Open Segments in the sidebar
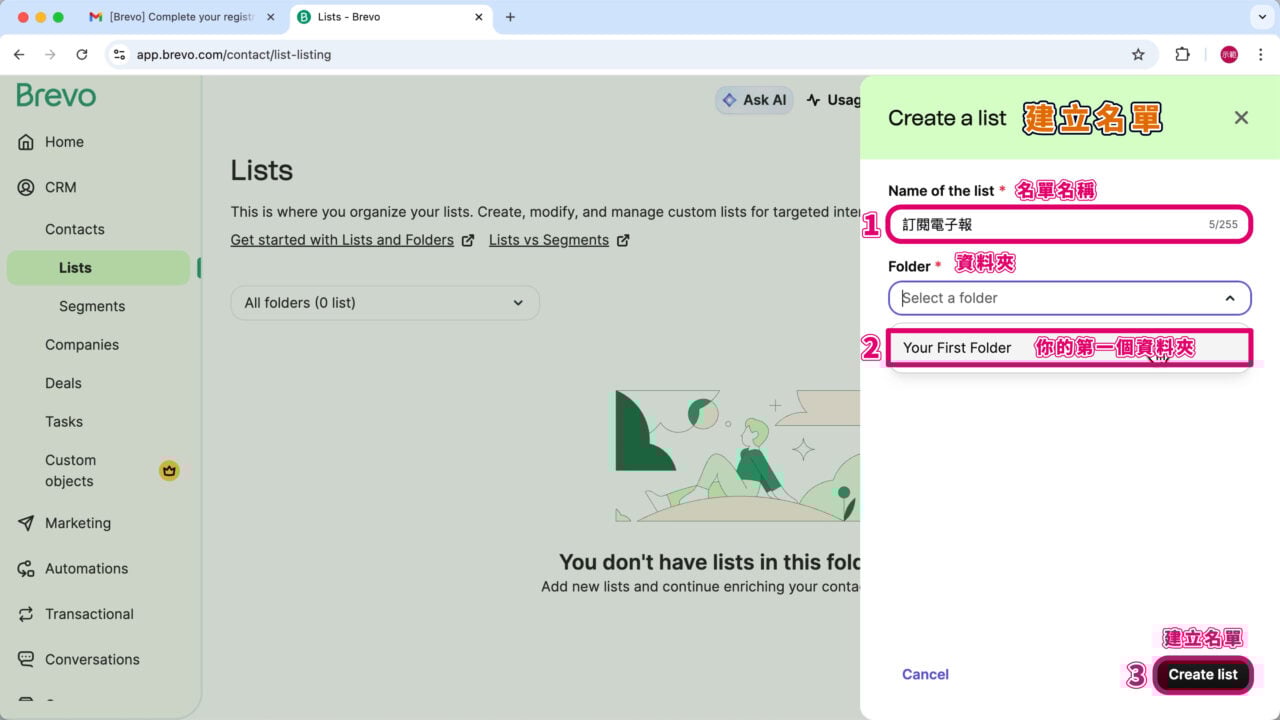This screenshot has width=1280, height=720. click(x=92, y=306)
